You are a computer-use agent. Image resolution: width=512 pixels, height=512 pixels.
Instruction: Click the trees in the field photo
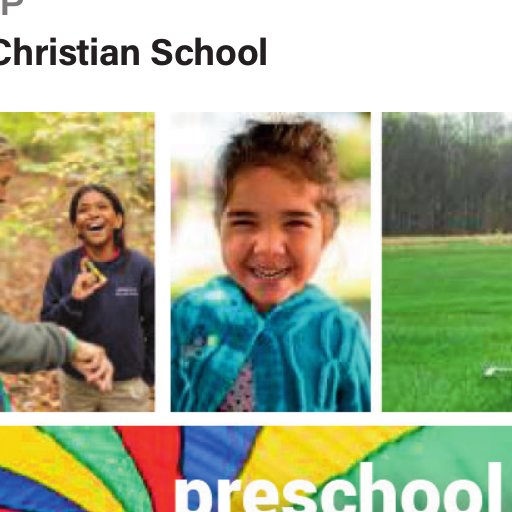click(447, 173)
